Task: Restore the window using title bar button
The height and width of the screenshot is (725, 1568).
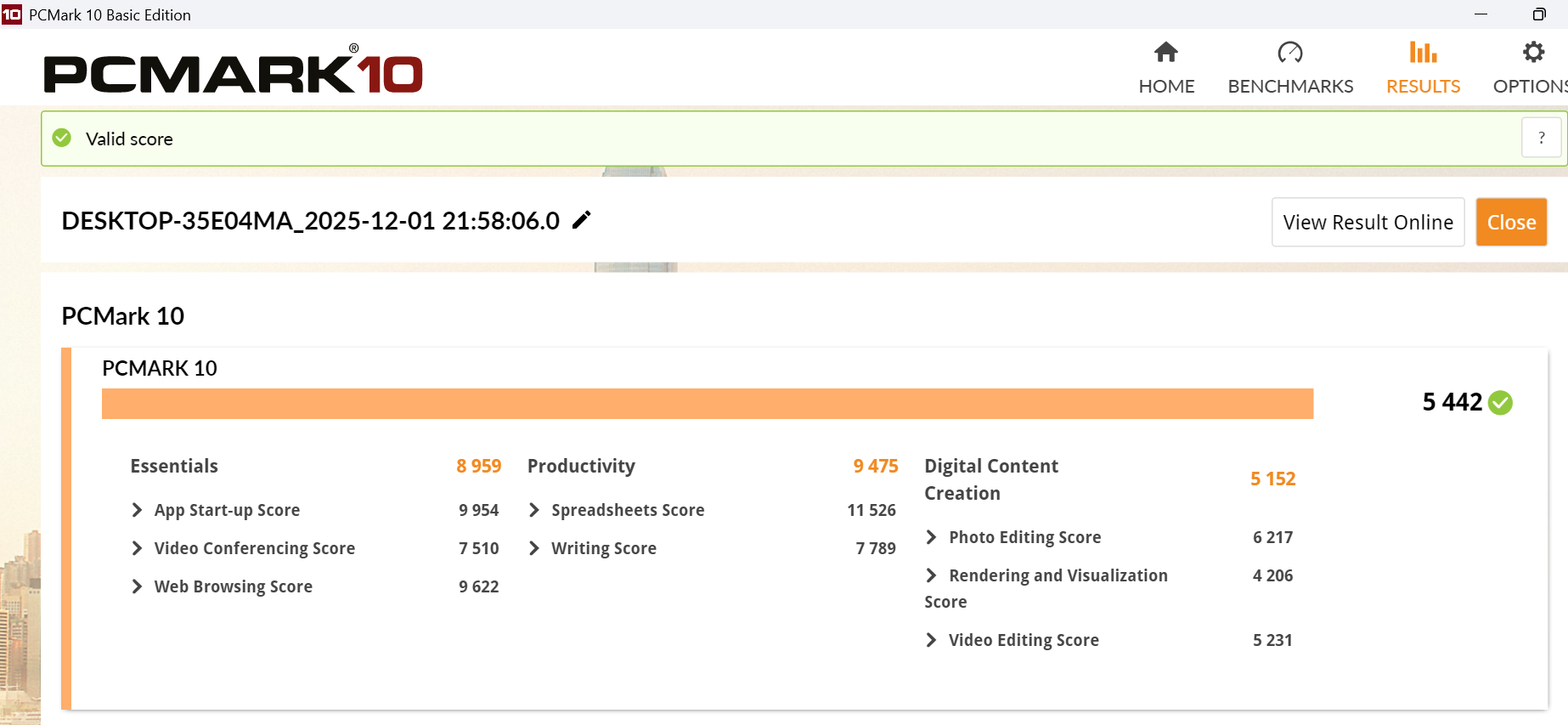Action: 1538,14
